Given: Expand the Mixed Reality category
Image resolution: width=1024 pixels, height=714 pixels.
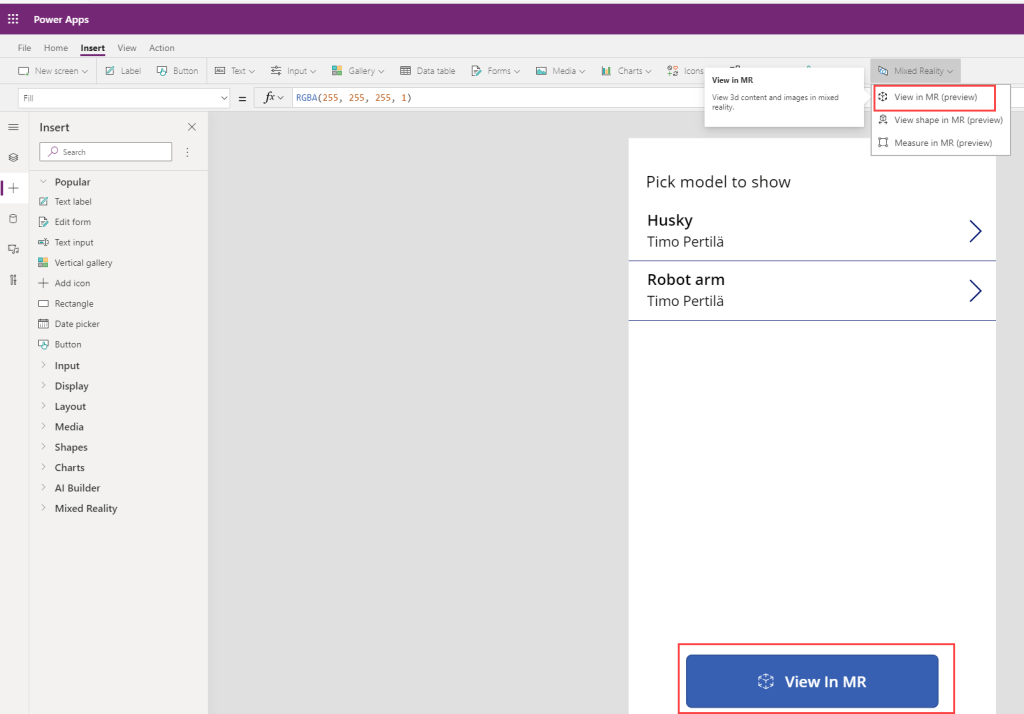Looking at the screenshot, I should [x=43, y=508].
